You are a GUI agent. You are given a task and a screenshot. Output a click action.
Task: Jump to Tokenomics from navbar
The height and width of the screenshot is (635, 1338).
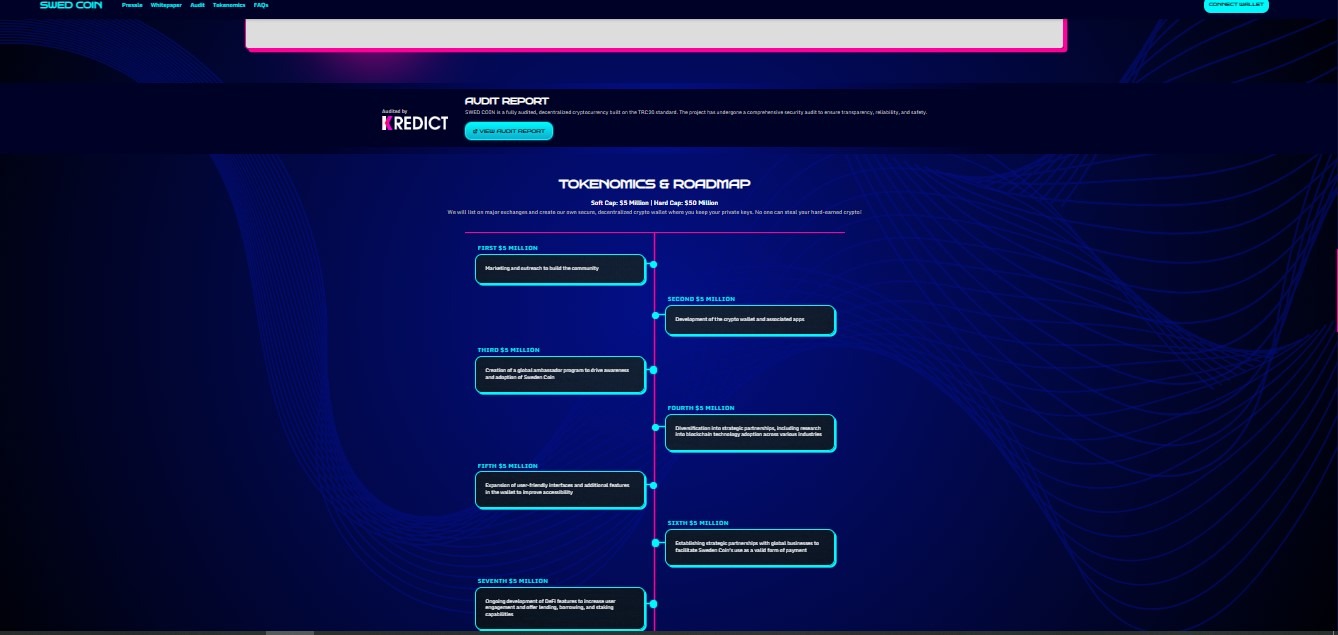(x=229, y=5)
